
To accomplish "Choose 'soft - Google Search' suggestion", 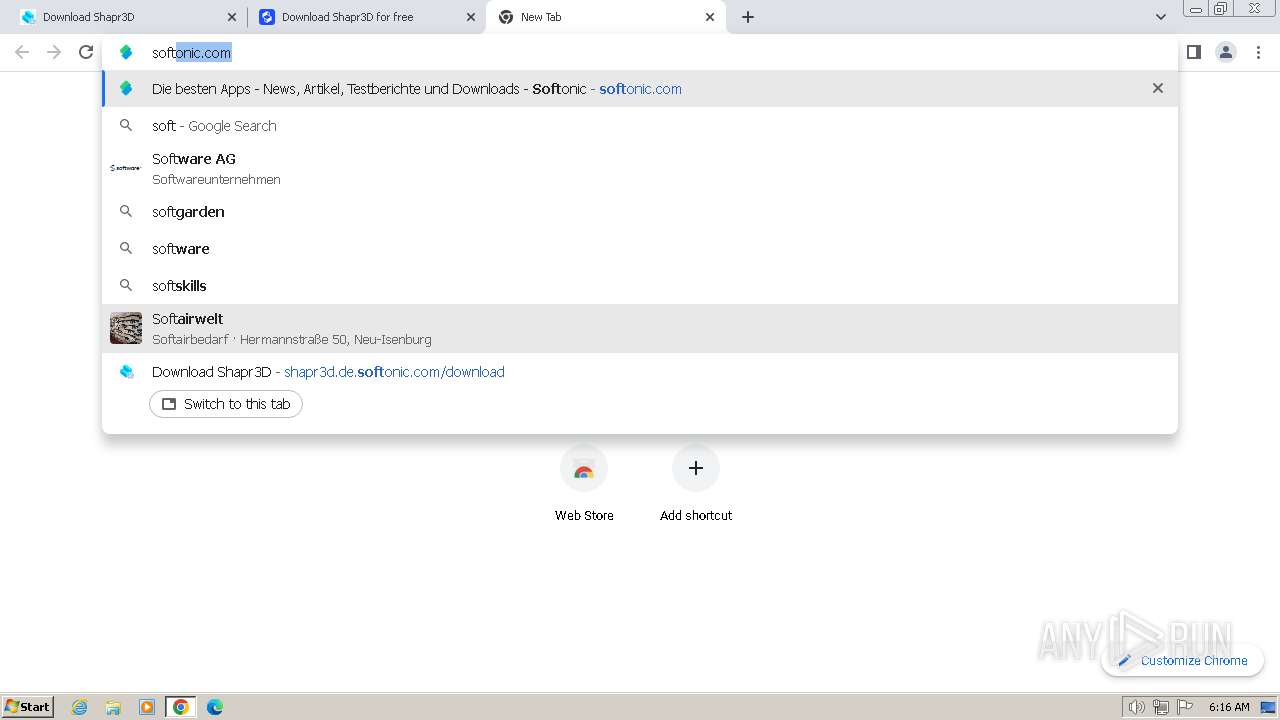I will pos(640,126).
